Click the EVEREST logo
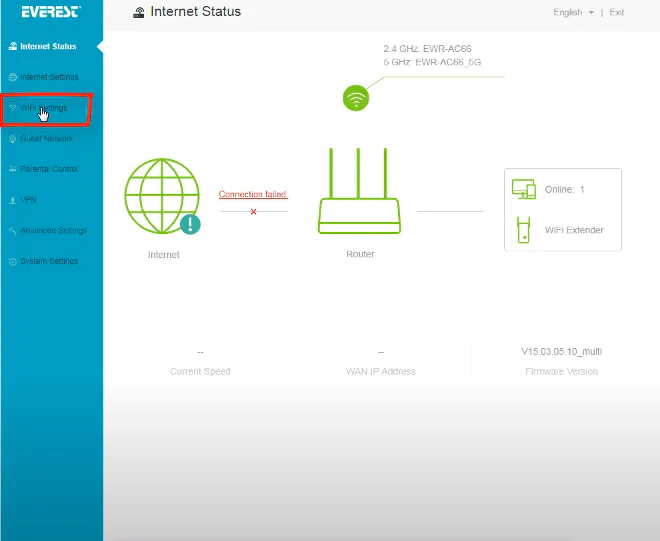The image size is (660, 541). click(51, 13)
